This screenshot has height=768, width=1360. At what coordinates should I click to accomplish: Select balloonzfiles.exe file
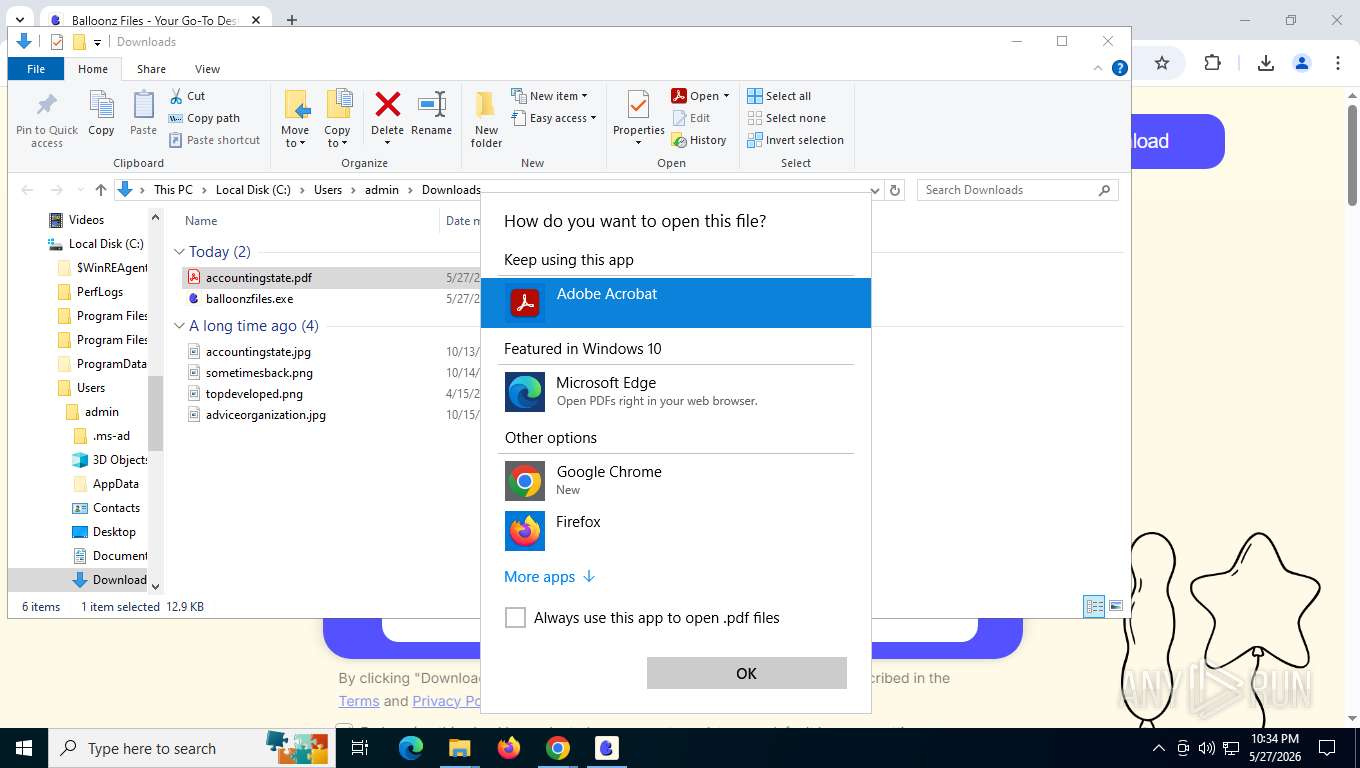click(x=250, y=298)
